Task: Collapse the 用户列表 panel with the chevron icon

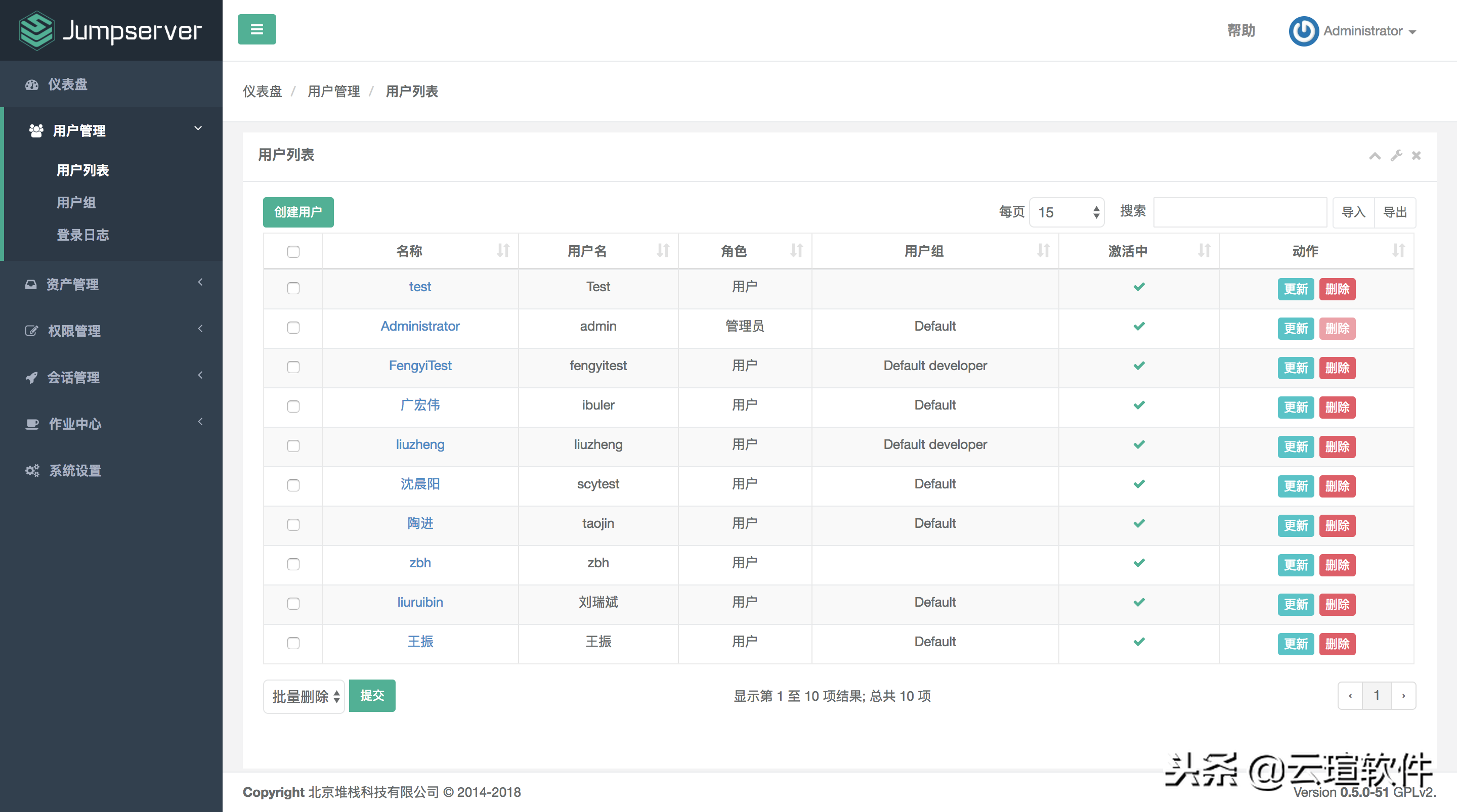Action: (x=1375, y=156)
